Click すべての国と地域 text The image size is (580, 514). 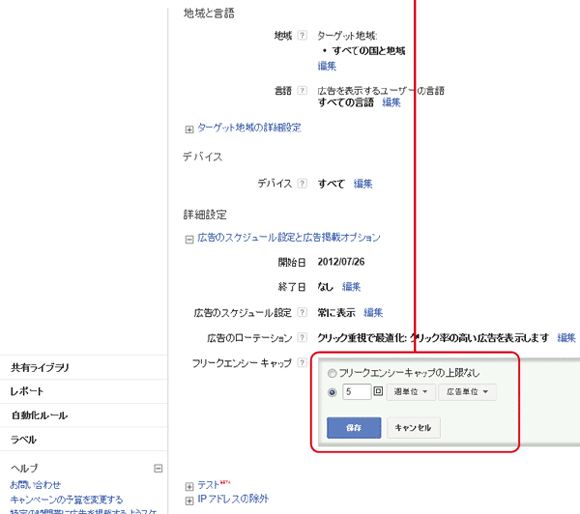pyautogui.click(x=368, y=51)
